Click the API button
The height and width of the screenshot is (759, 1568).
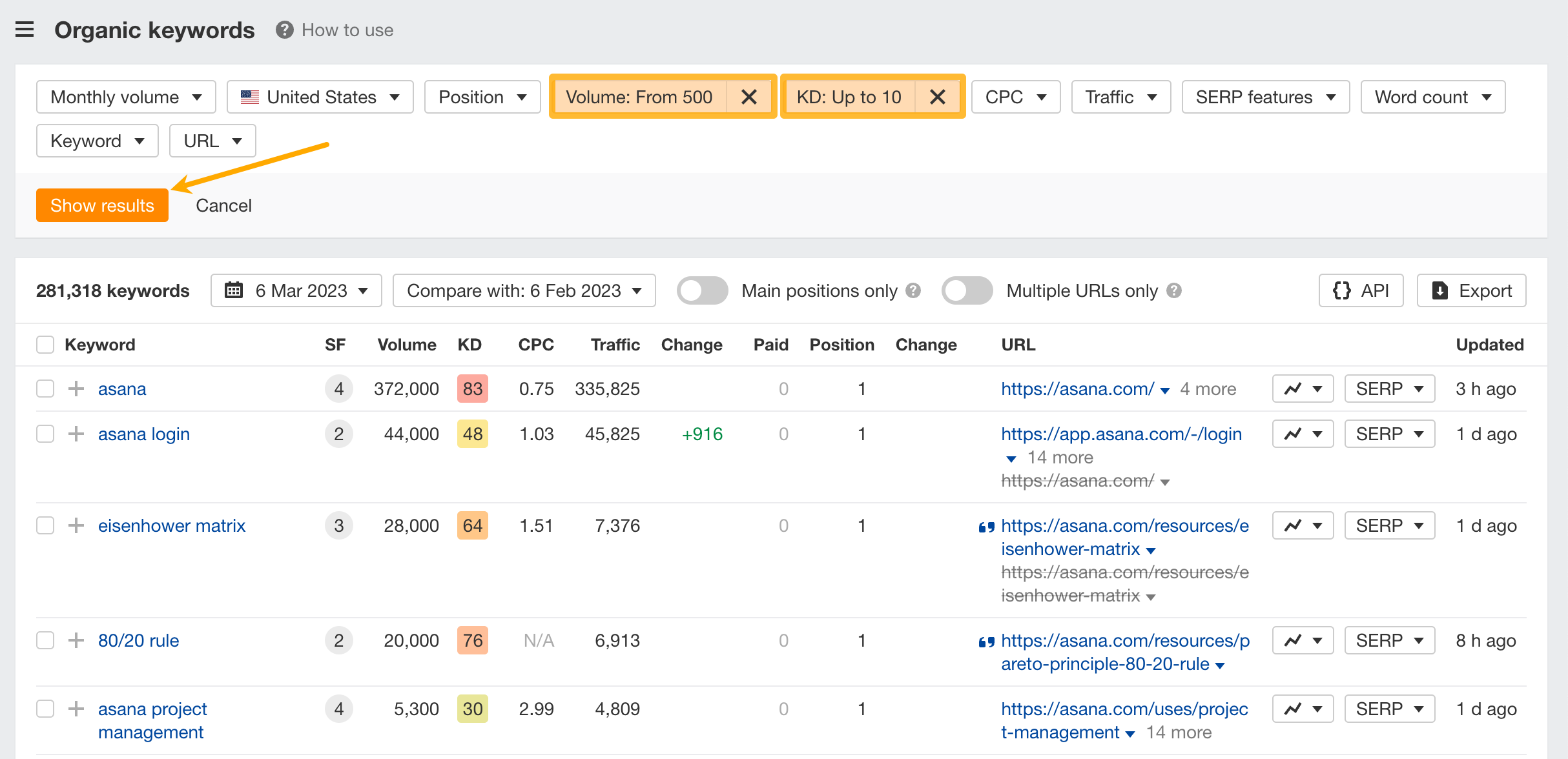coord(1361,290)
